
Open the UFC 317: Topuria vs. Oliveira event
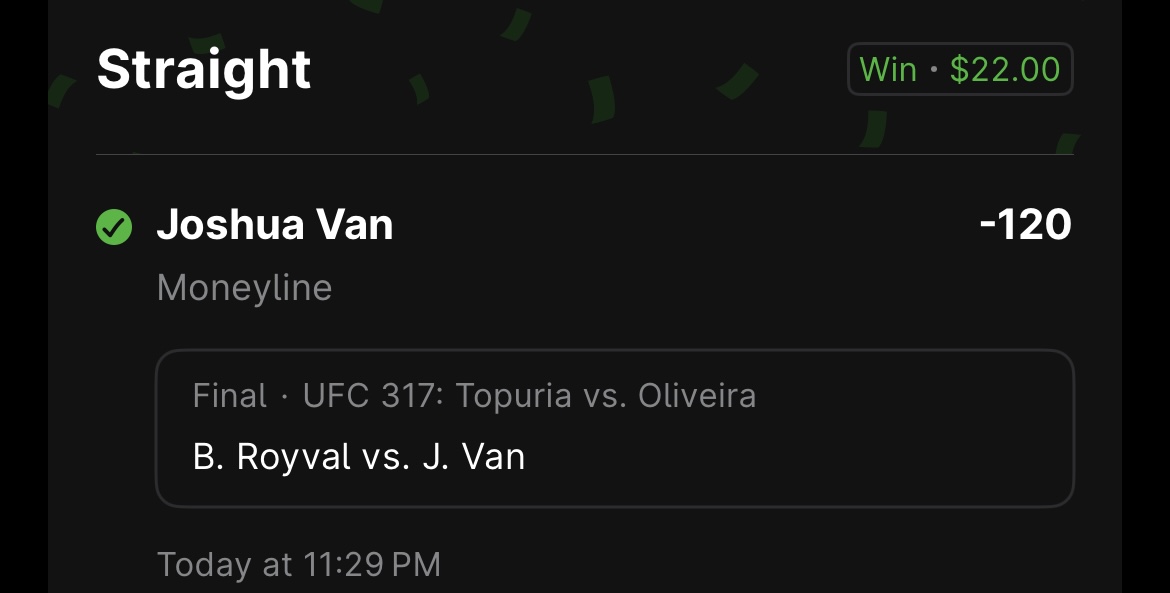[x=529, y=395]
